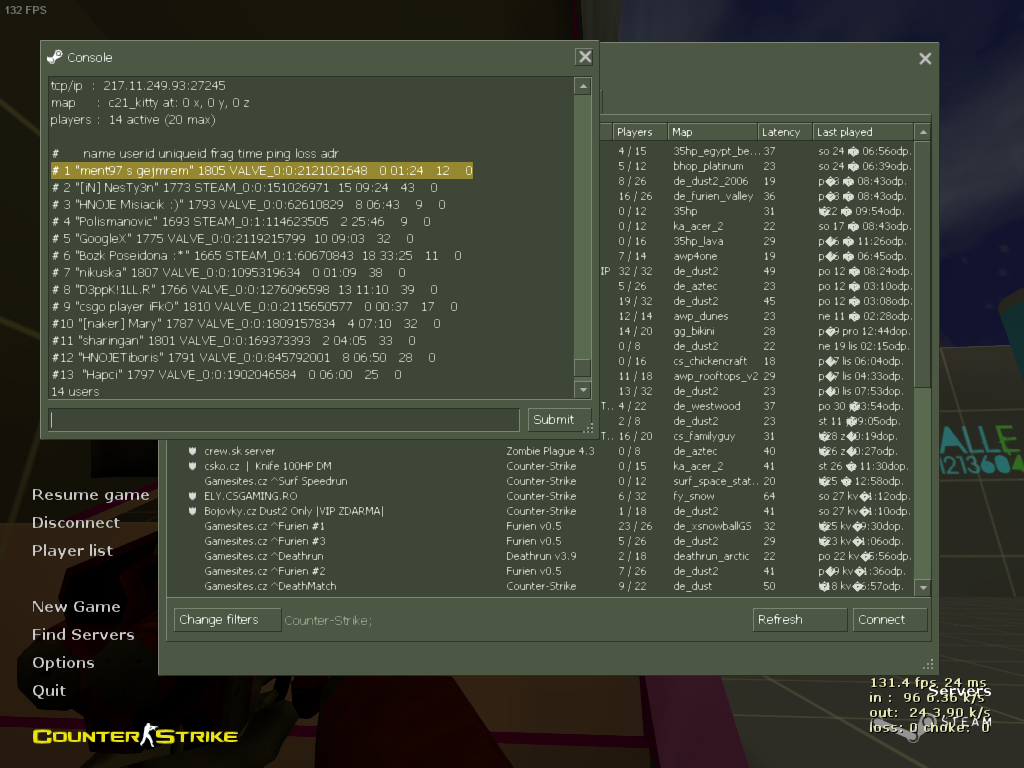Click the console command input field
The width and height of the screenshot is (1024, 768).
click(x=284, y=420)
